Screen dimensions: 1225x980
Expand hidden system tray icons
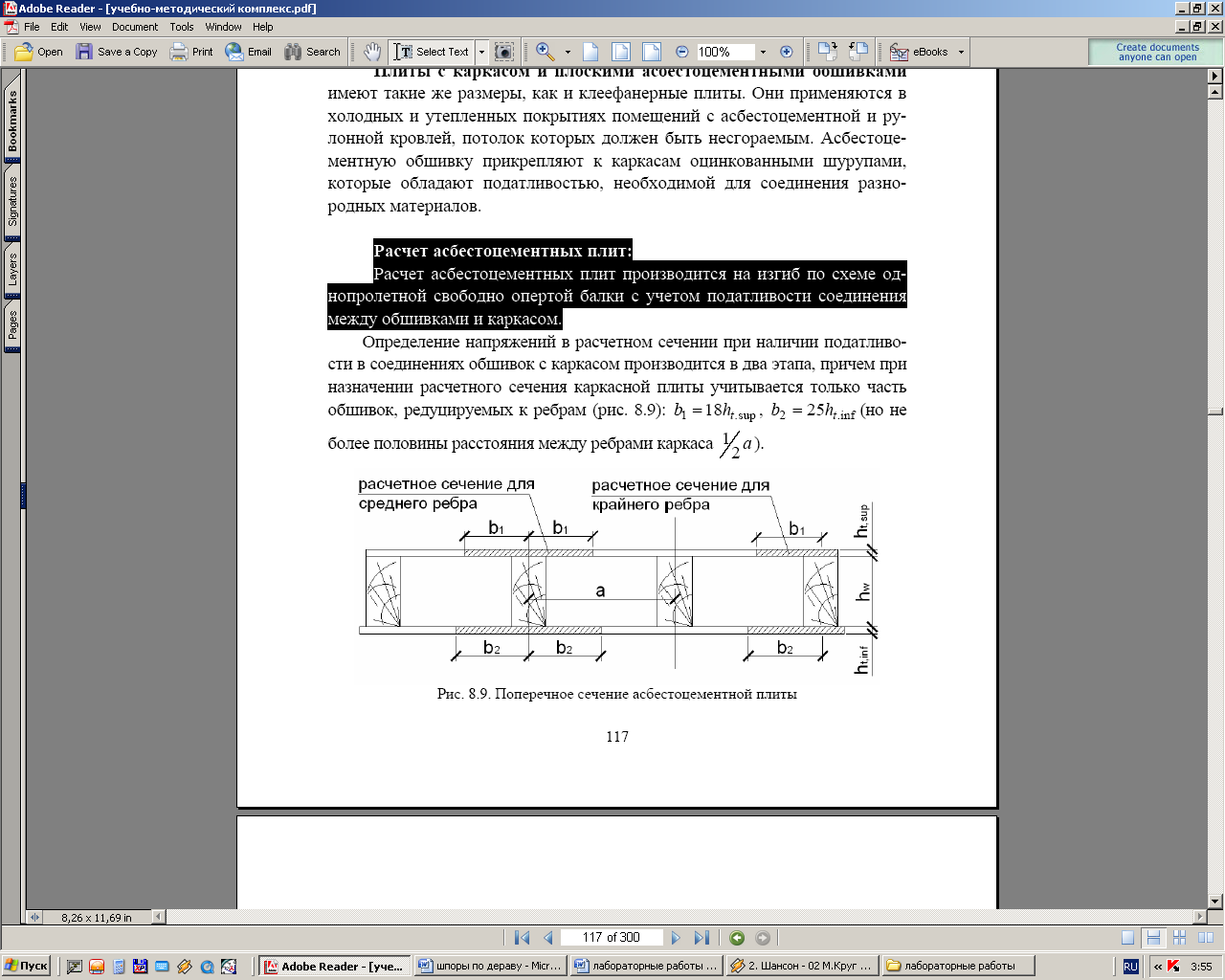pyautogui.click(x=1158, y=967)
